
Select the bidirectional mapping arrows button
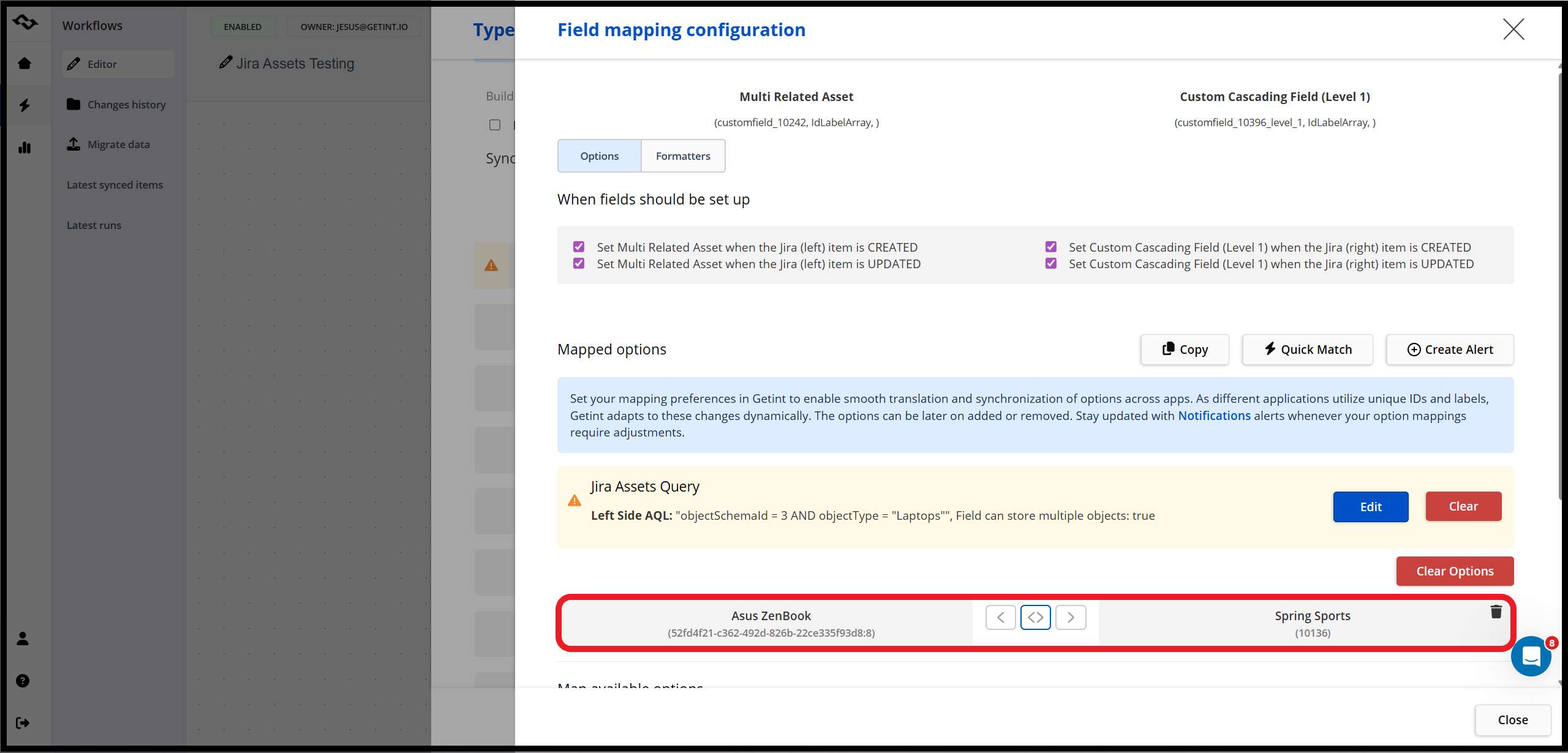1036,617
